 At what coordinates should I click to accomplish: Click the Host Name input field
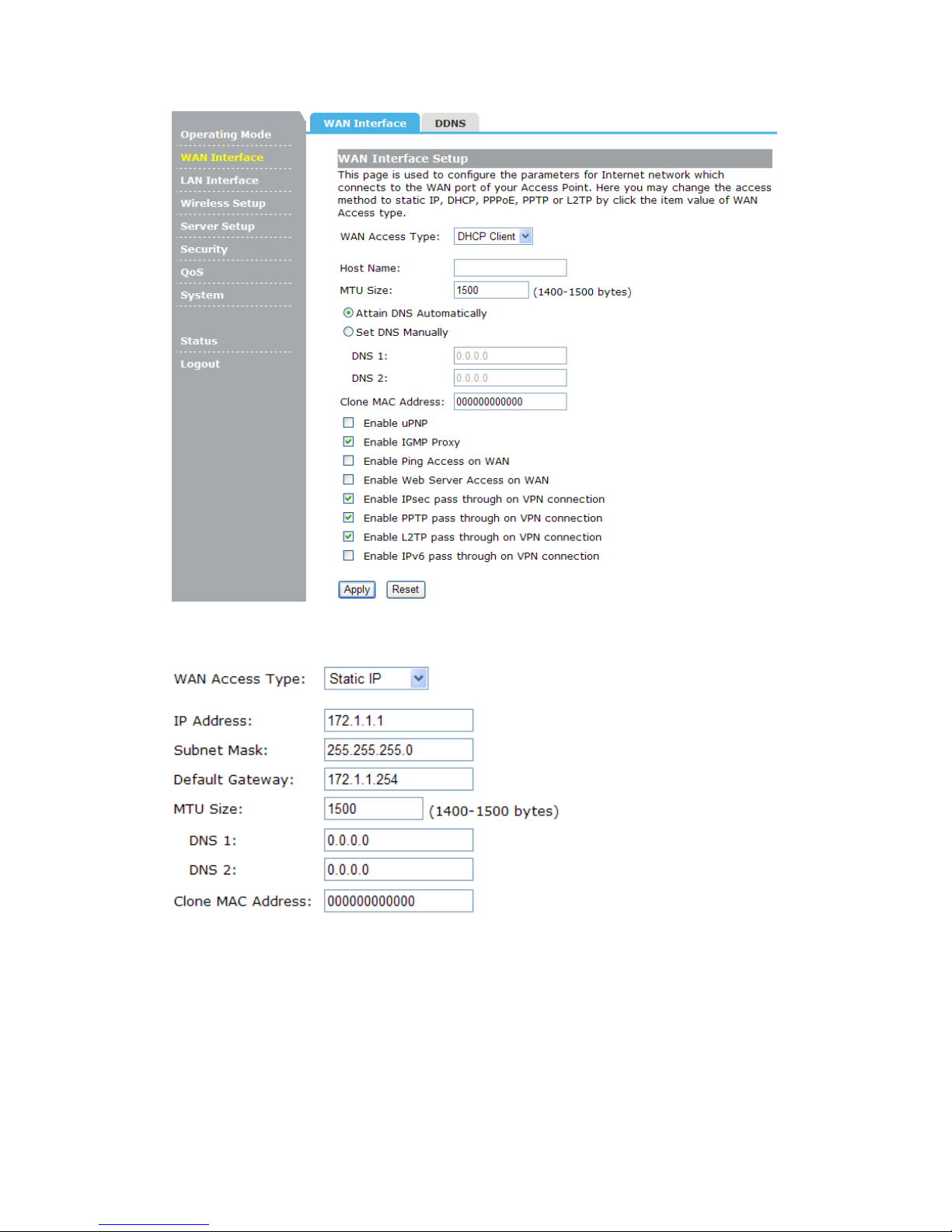pyautogui.click(x=510, y=268)
